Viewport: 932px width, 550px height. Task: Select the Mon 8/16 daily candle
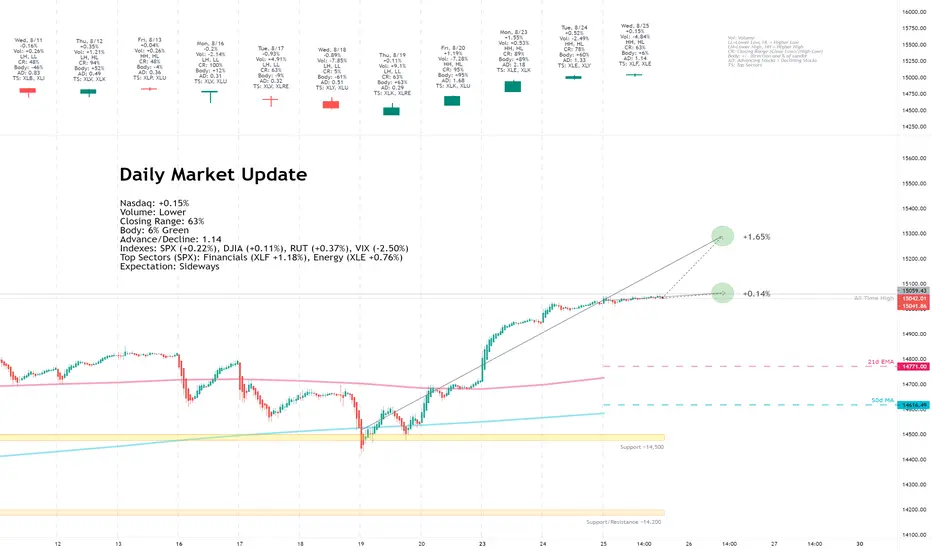click(x=209, y=96)
